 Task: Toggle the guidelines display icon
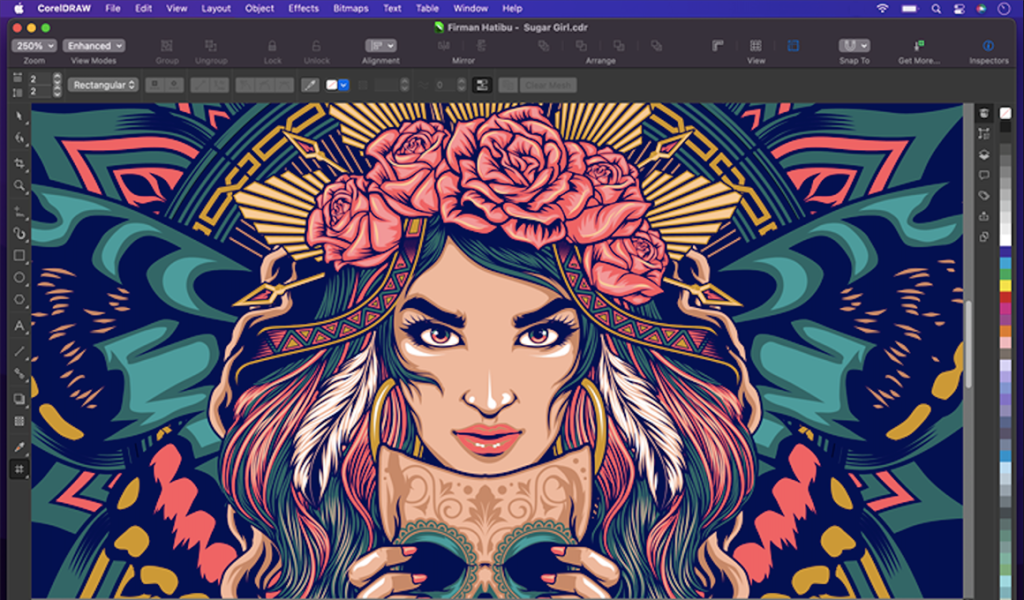[793, 45]
